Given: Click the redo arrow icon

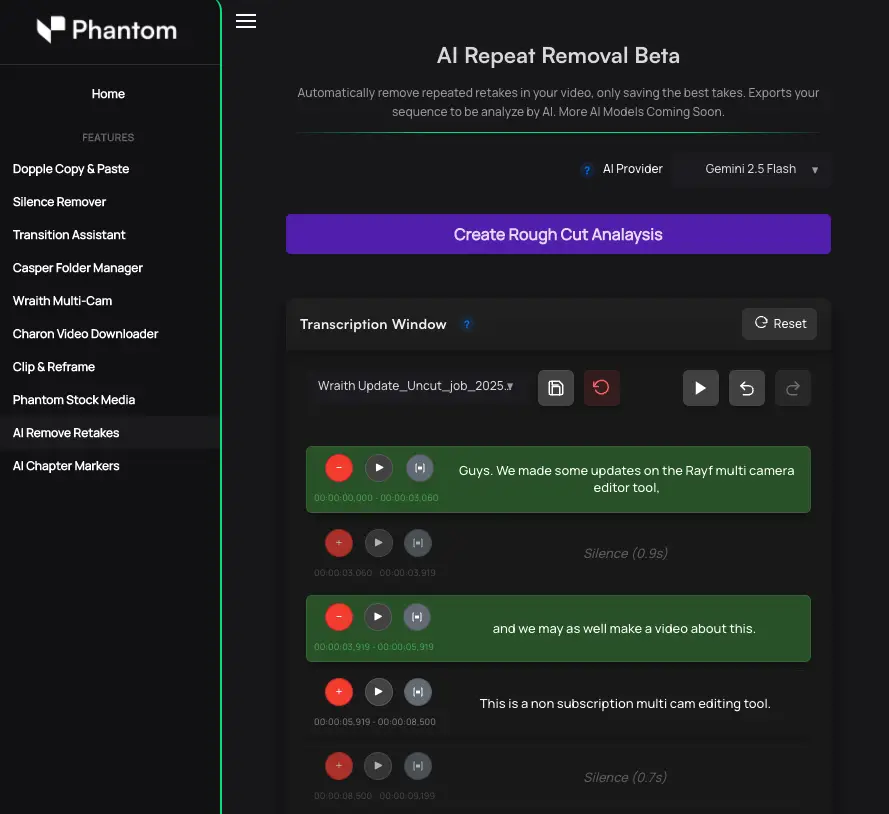Looking at the screenshot, I should (793, 388).
